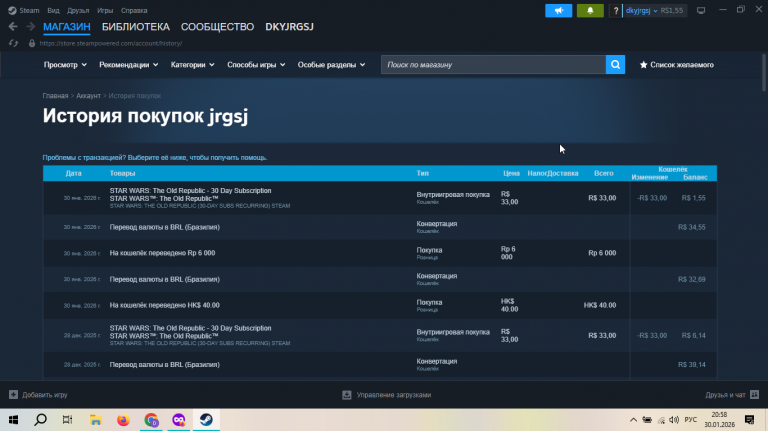Open the Вид menu
The width and height of the screenshot is (768, 431).
tap(53, 10)
